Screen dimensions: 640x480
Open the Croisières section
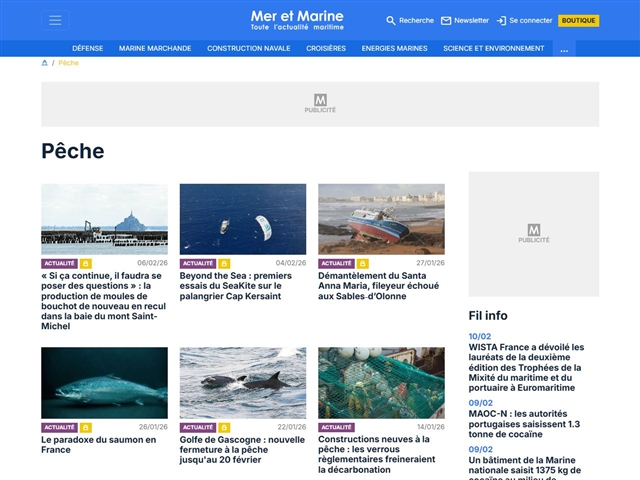pyautogui.click(x=326, y=48)
